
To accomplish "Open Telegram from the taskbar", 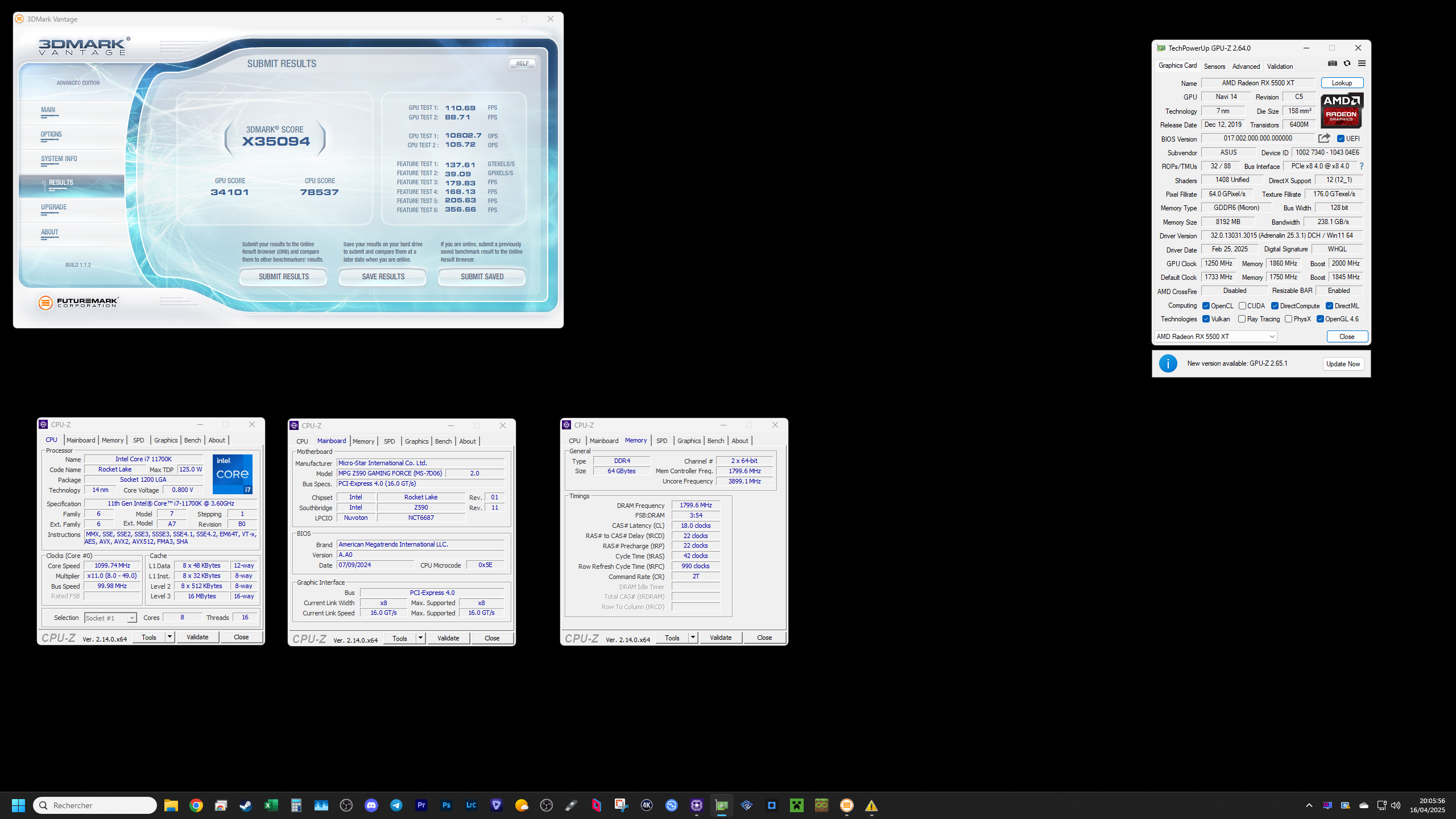I will coord(396,805).
